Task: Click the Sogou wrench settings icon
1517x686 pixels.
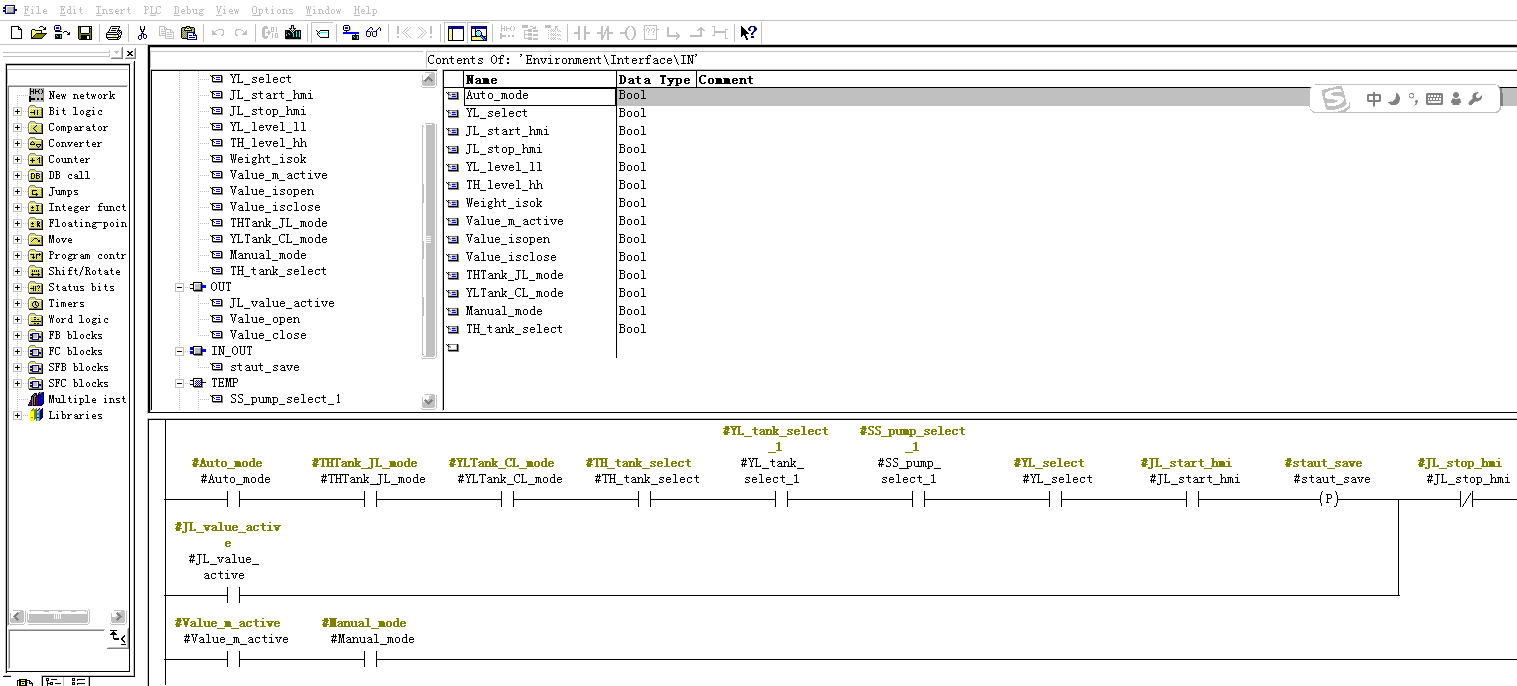Action: click(1475, 98)
